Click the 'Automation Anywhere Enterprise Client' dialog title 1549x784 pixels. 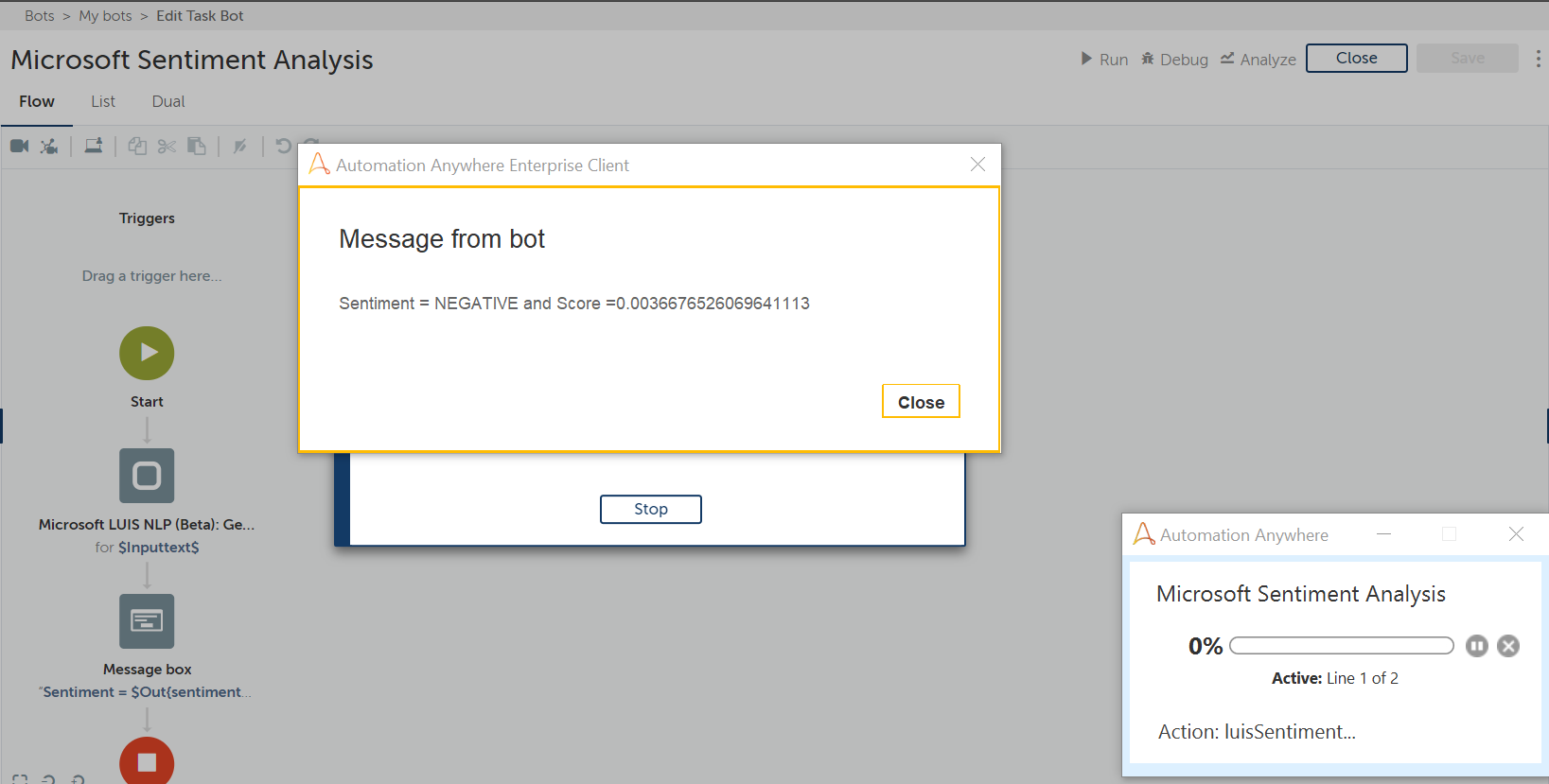483,166
